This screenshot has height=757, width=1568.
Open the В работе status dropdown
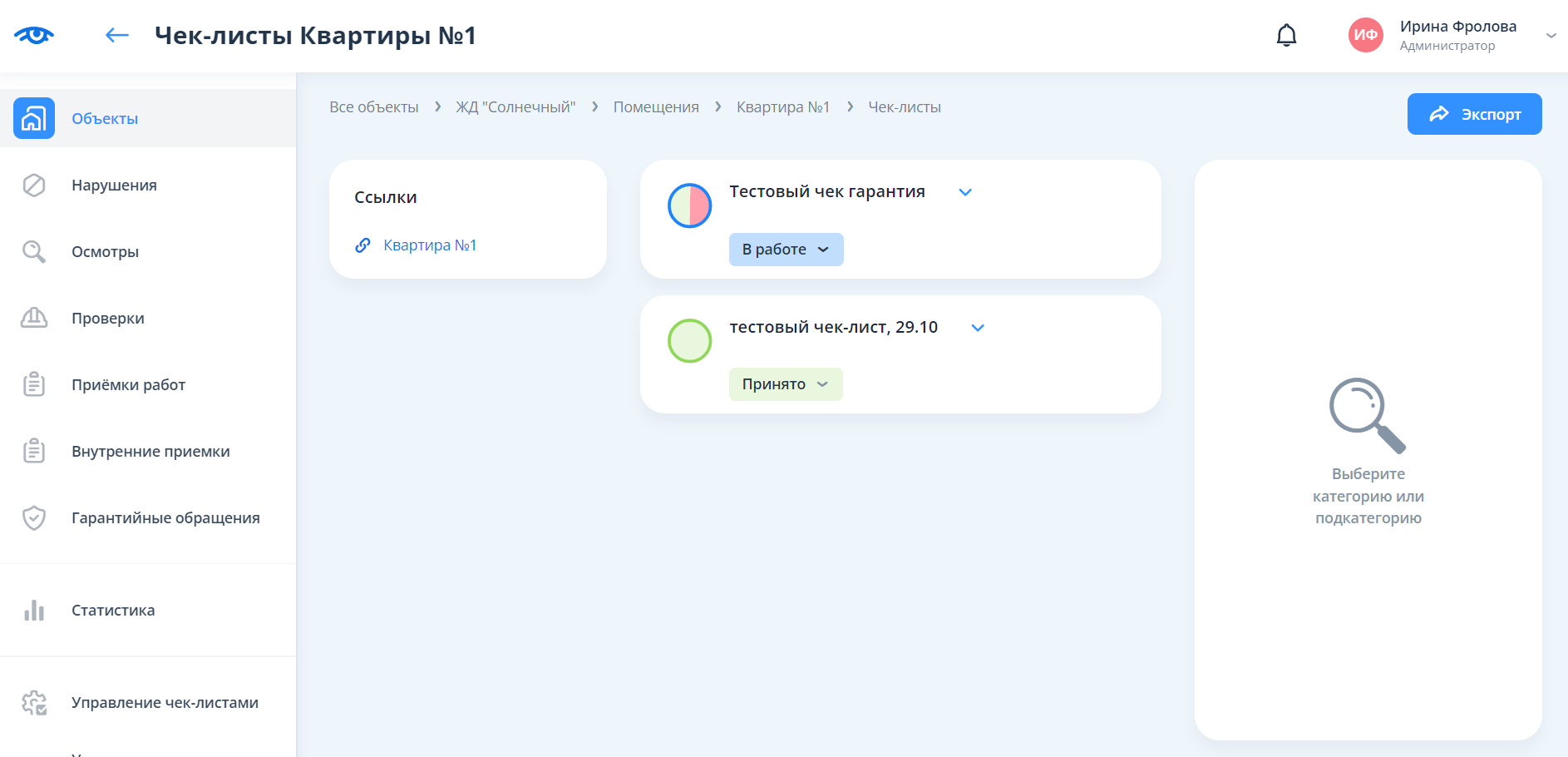pos(786,250)
